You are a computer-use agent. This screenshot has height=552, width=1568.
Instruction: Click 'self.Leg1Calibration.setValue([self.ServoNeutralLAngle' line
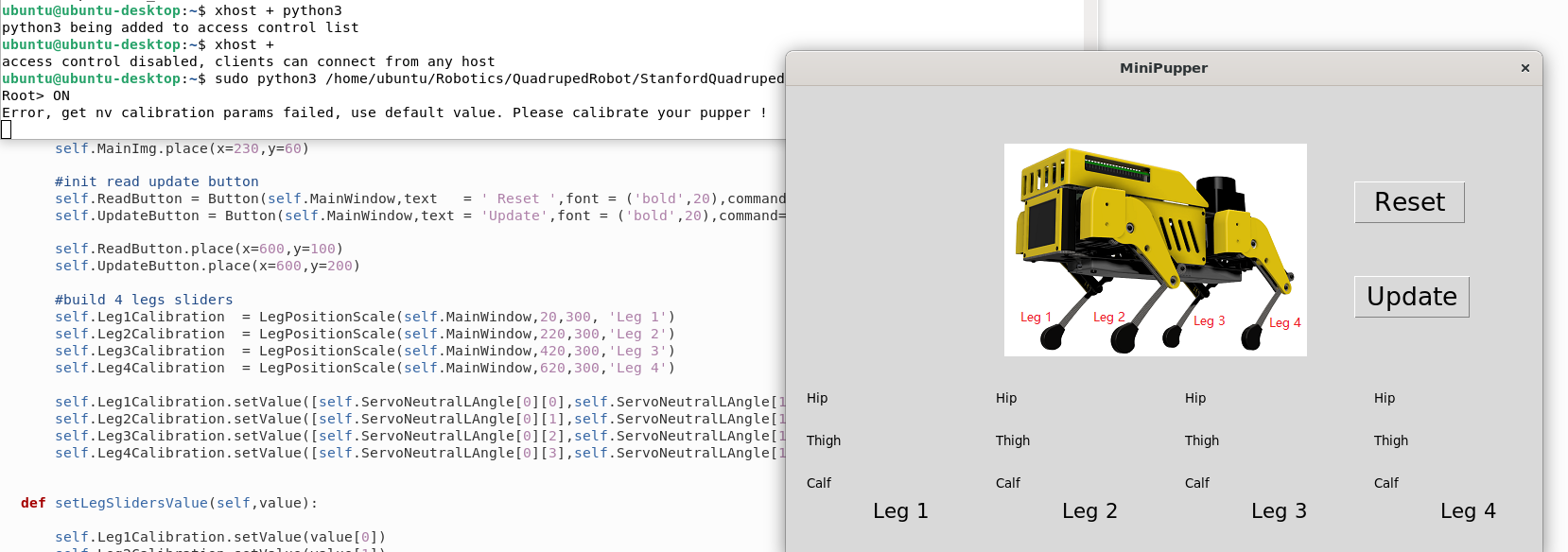pyautogui.click(x=420, y=402)
